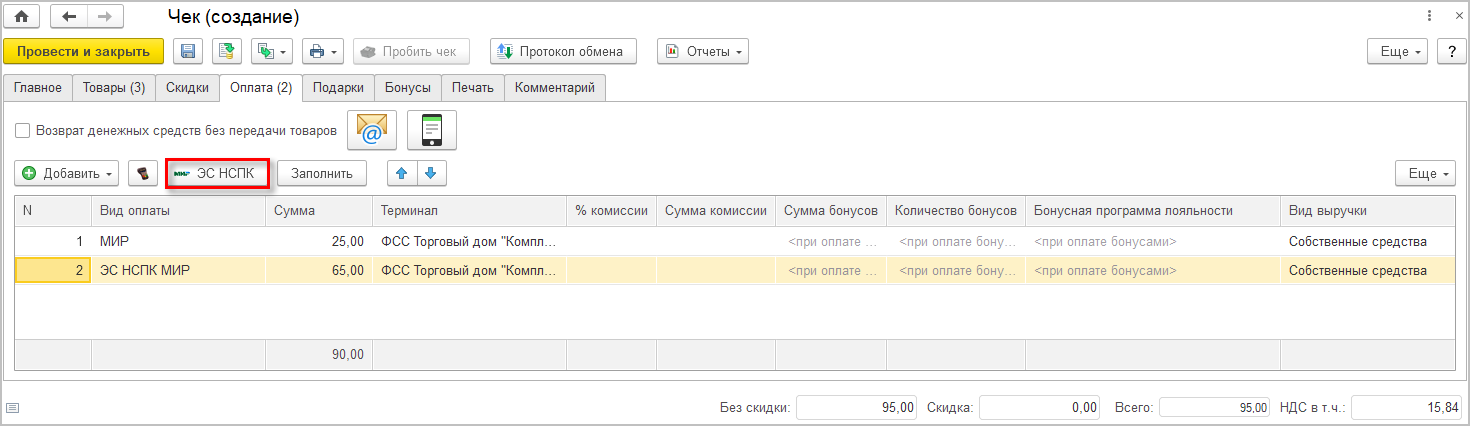The image size is (1470, 426).
Task: Move payment row down with arrow
Action: pyautogui.click(x=431, y=173)
